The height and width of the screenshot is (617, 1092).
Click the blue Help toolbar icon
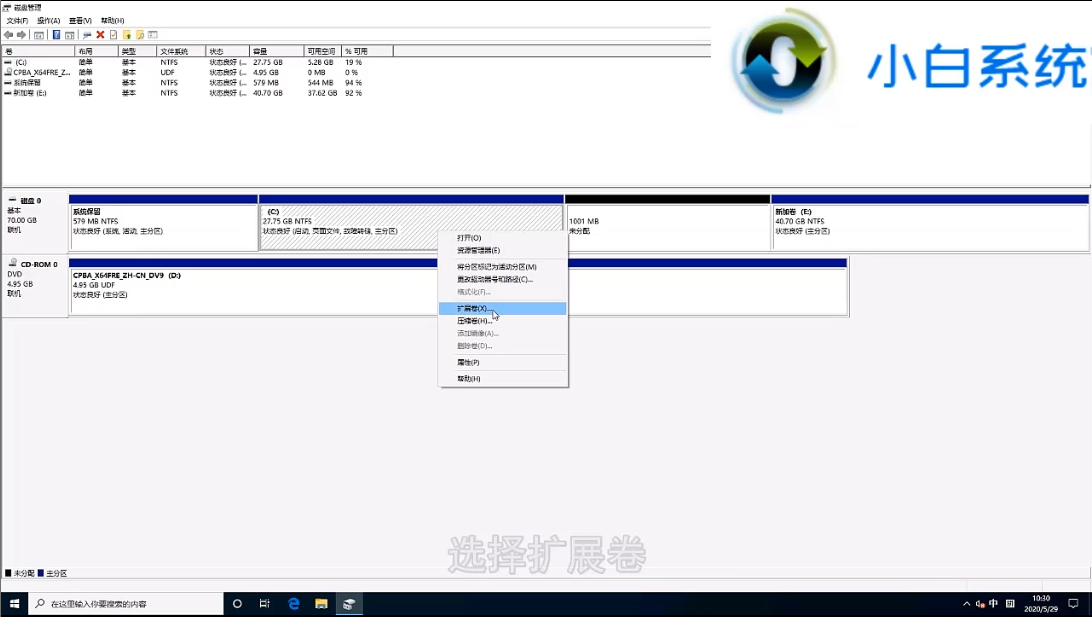pos(57,35)
